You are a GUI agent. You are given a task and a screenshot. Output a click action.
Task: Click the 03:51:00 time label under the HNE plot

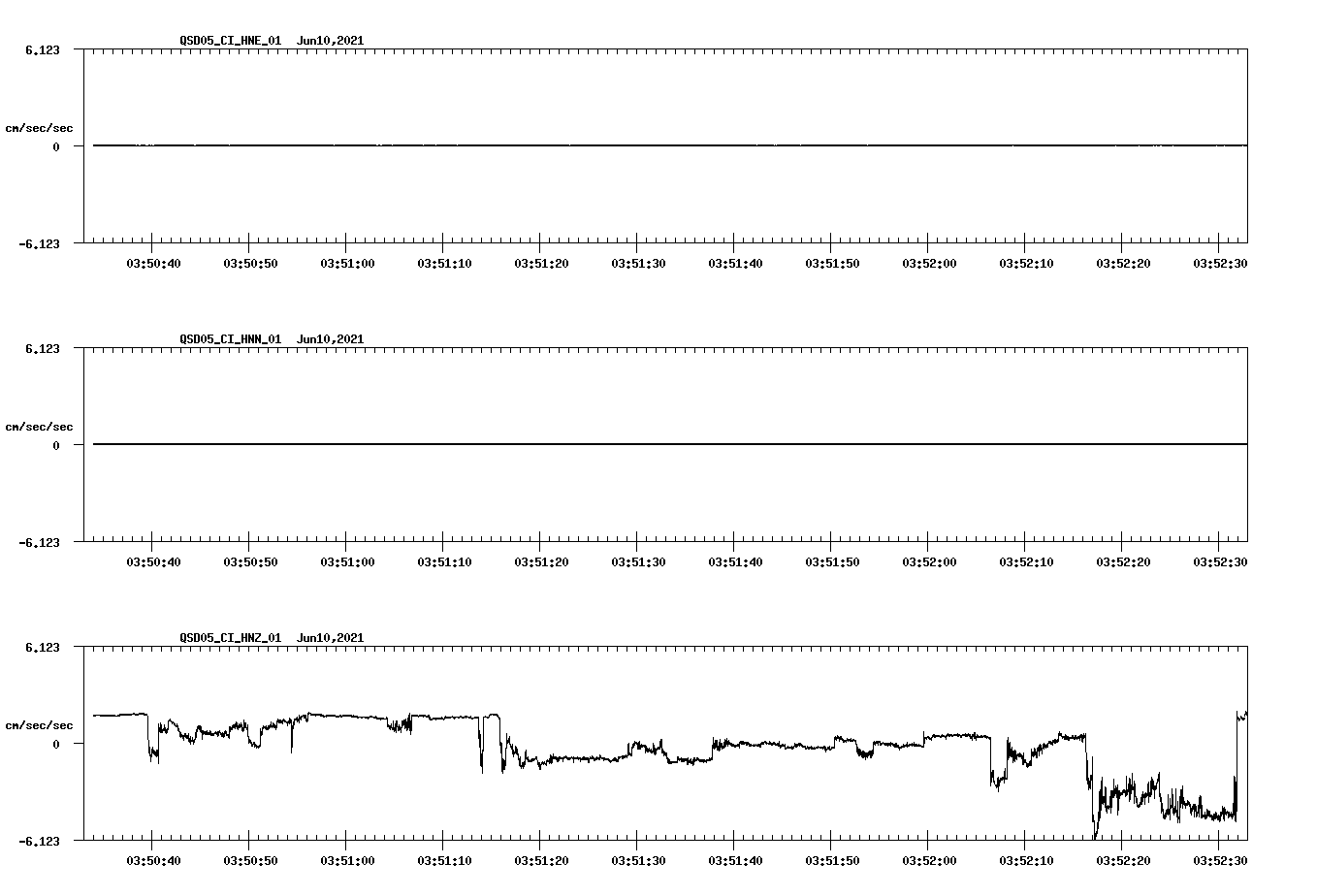click(347, 264)
